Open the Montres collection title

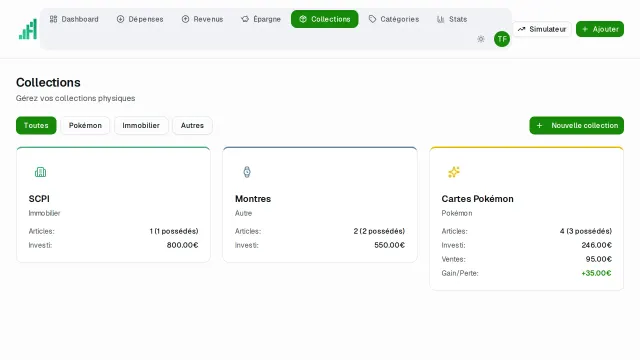coord(253,199)
